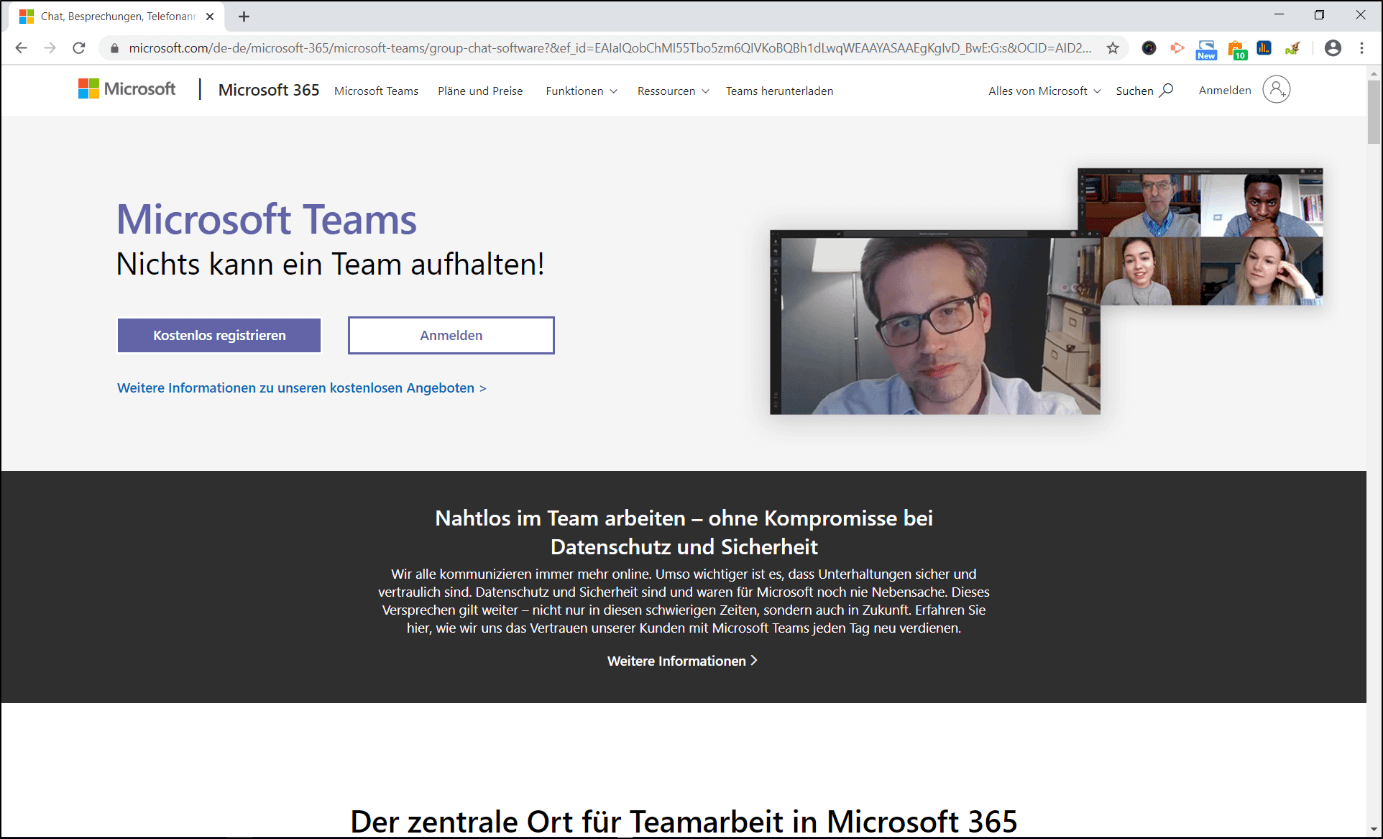Reload the page with the refresh icon
Image resolution: width=1383 pixels, height=839 pixels.
click(x=79, y=47)
